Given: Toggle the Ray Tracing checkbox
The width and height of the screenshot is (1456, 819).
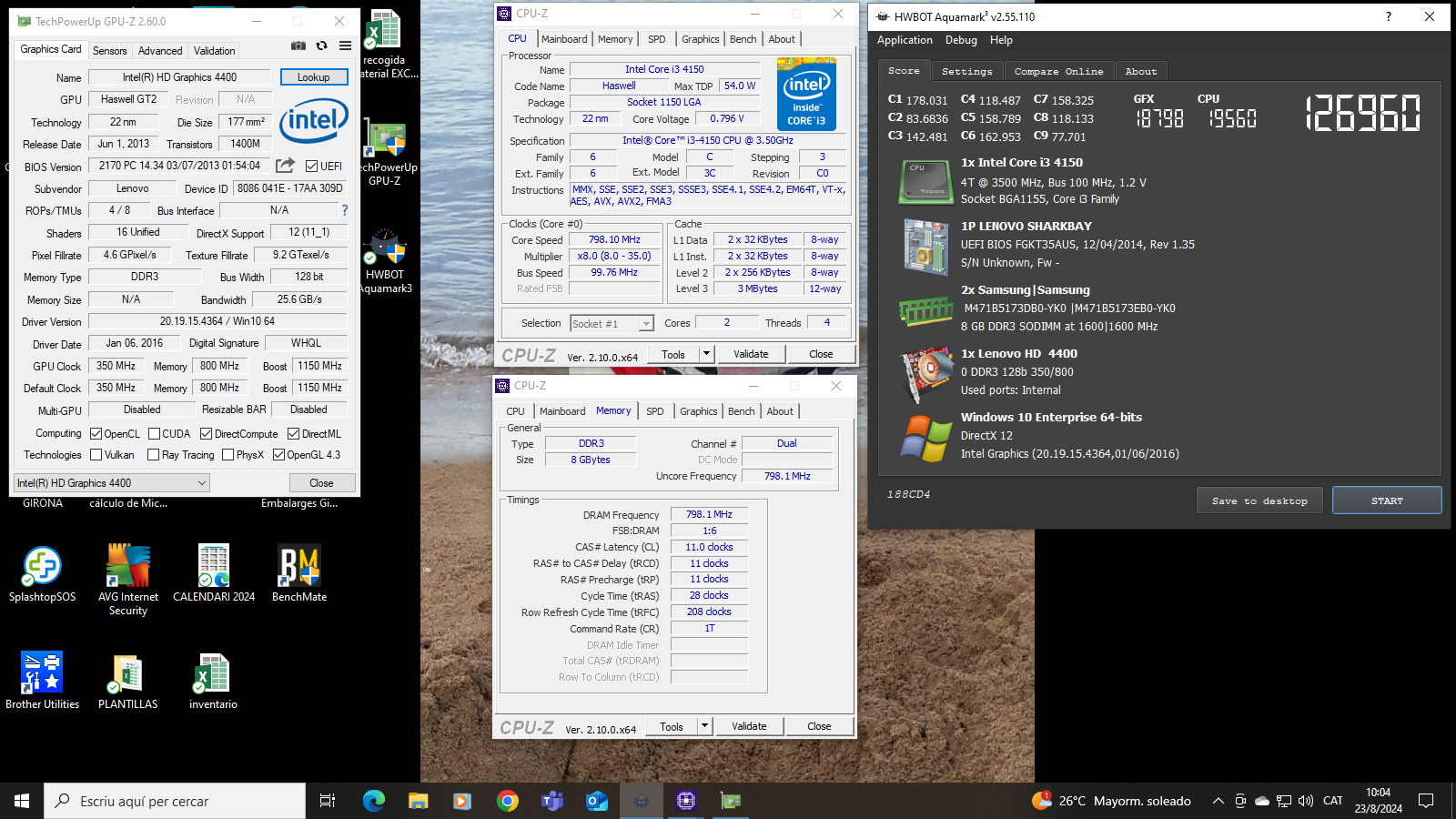Looking at the screenshot, I should [154, 455].
